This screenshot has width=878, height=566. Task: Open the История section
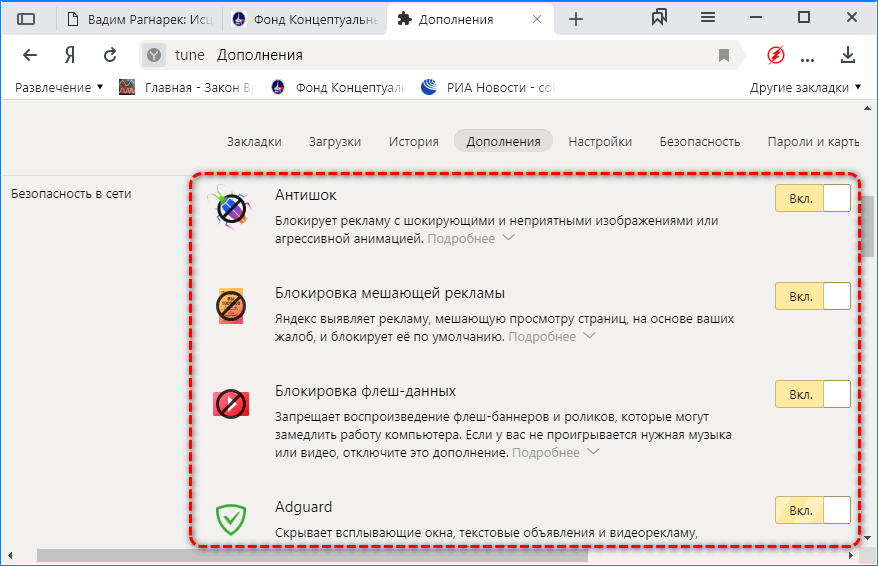(x=414, y=142)
